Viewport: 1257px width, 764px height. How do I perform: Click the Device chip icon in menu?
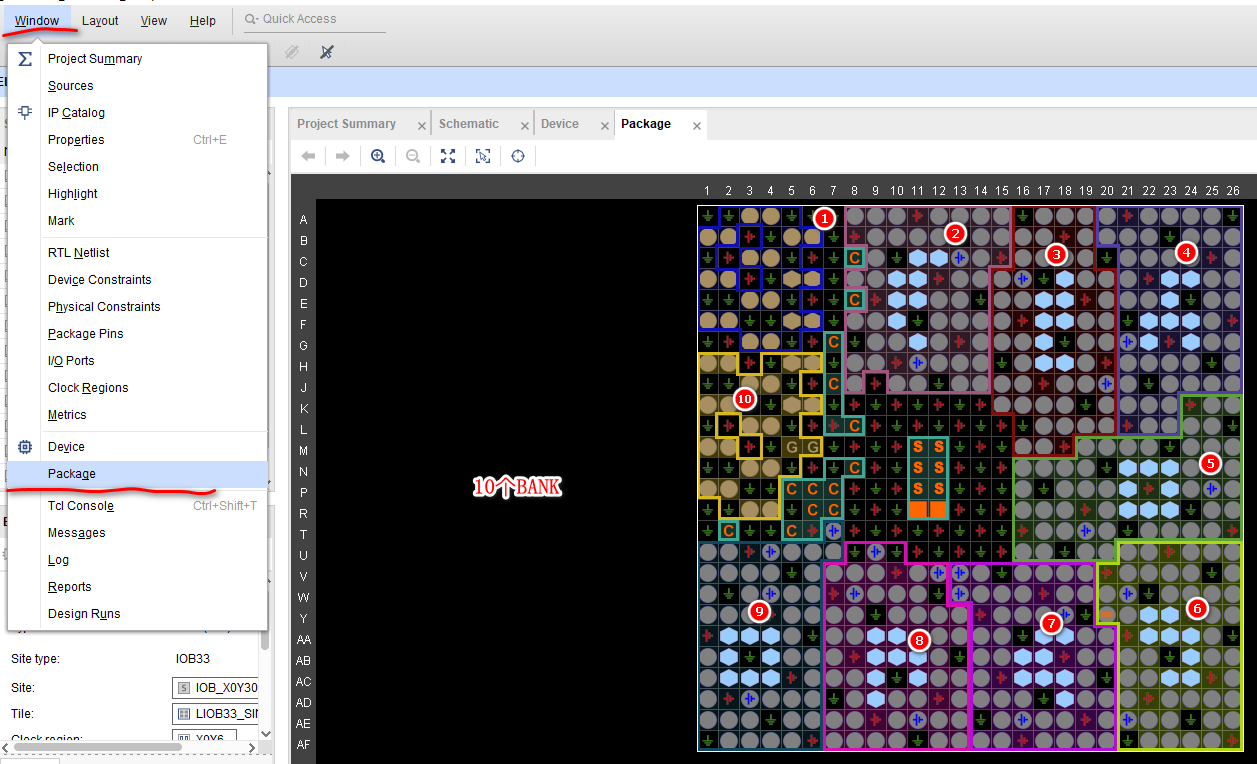[25, 447]
